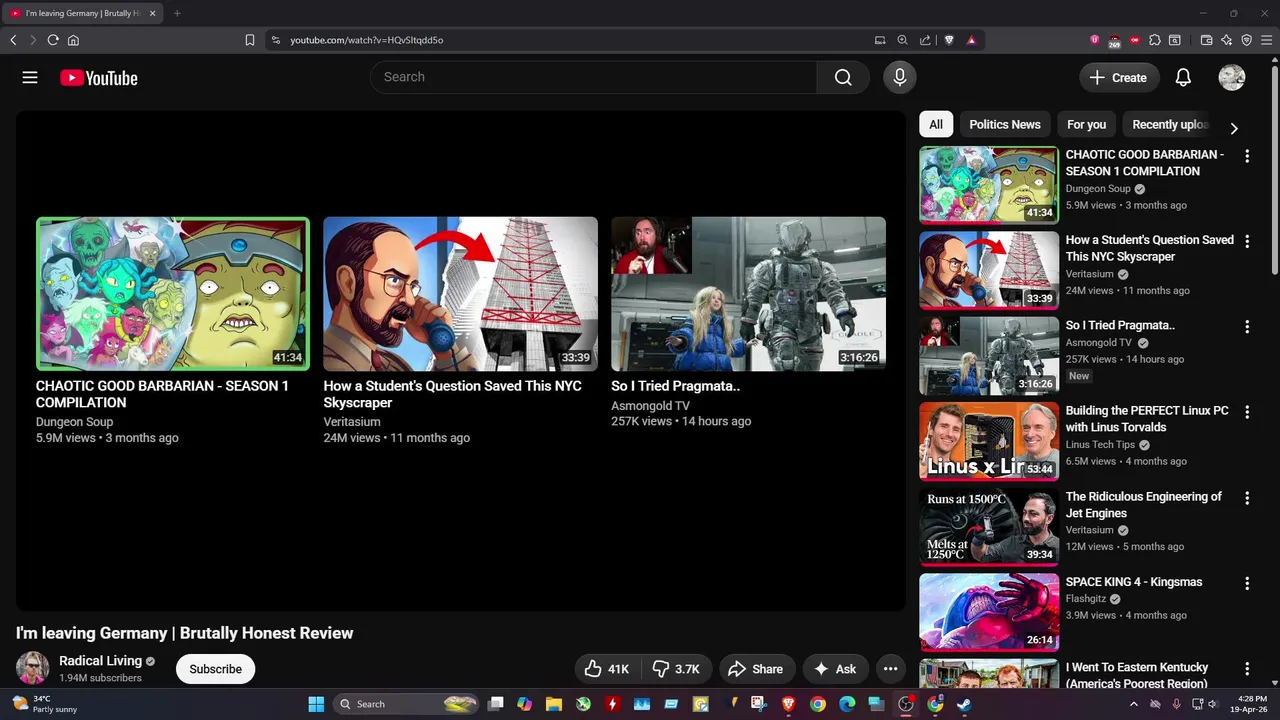The width and height of the screenshot is (1280, 720).
Task: Open the browser home page button
Action: 73,40
